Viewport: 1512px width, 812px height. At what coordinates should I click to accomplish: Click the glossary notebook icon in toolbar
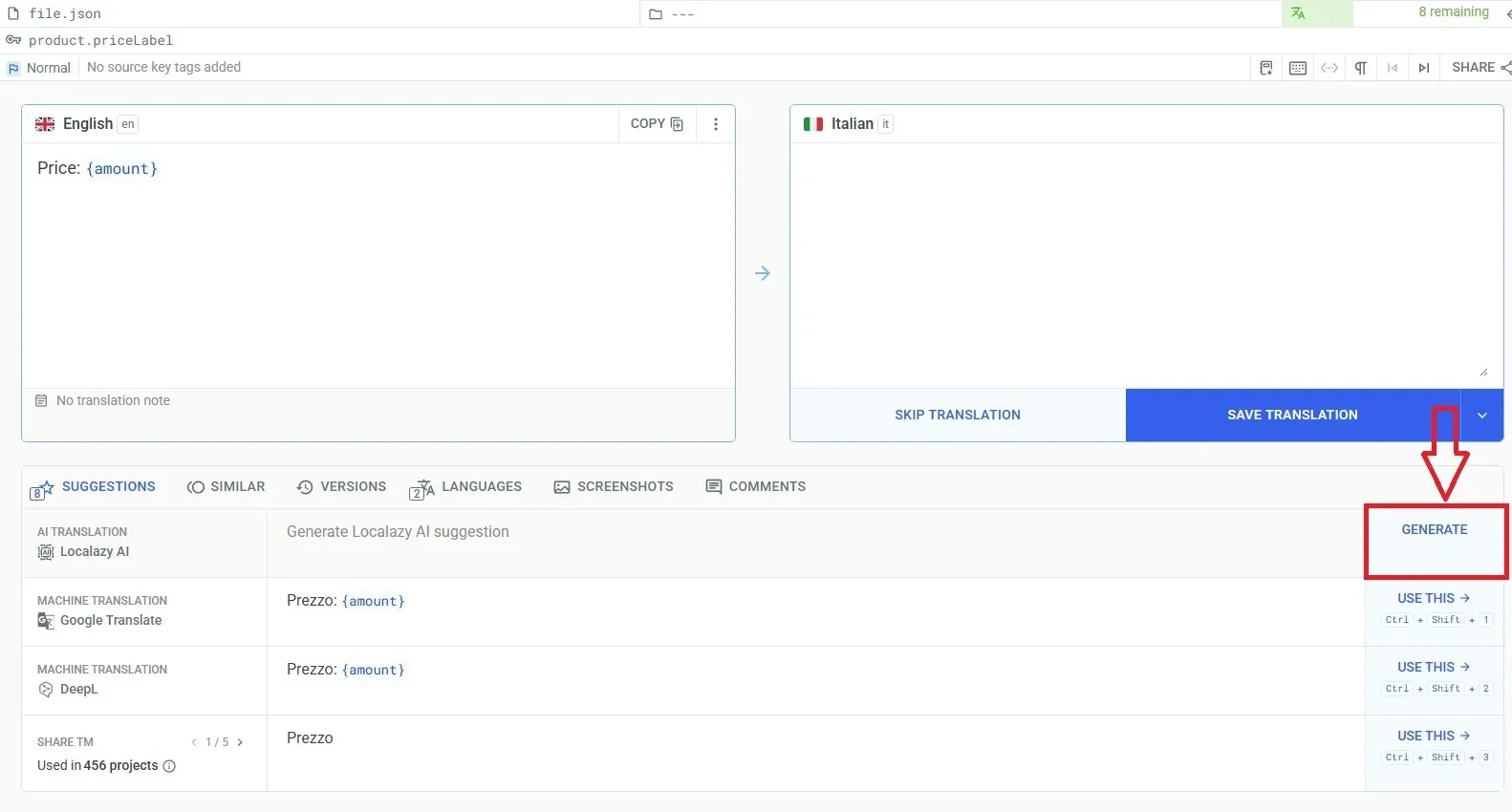1265,68
